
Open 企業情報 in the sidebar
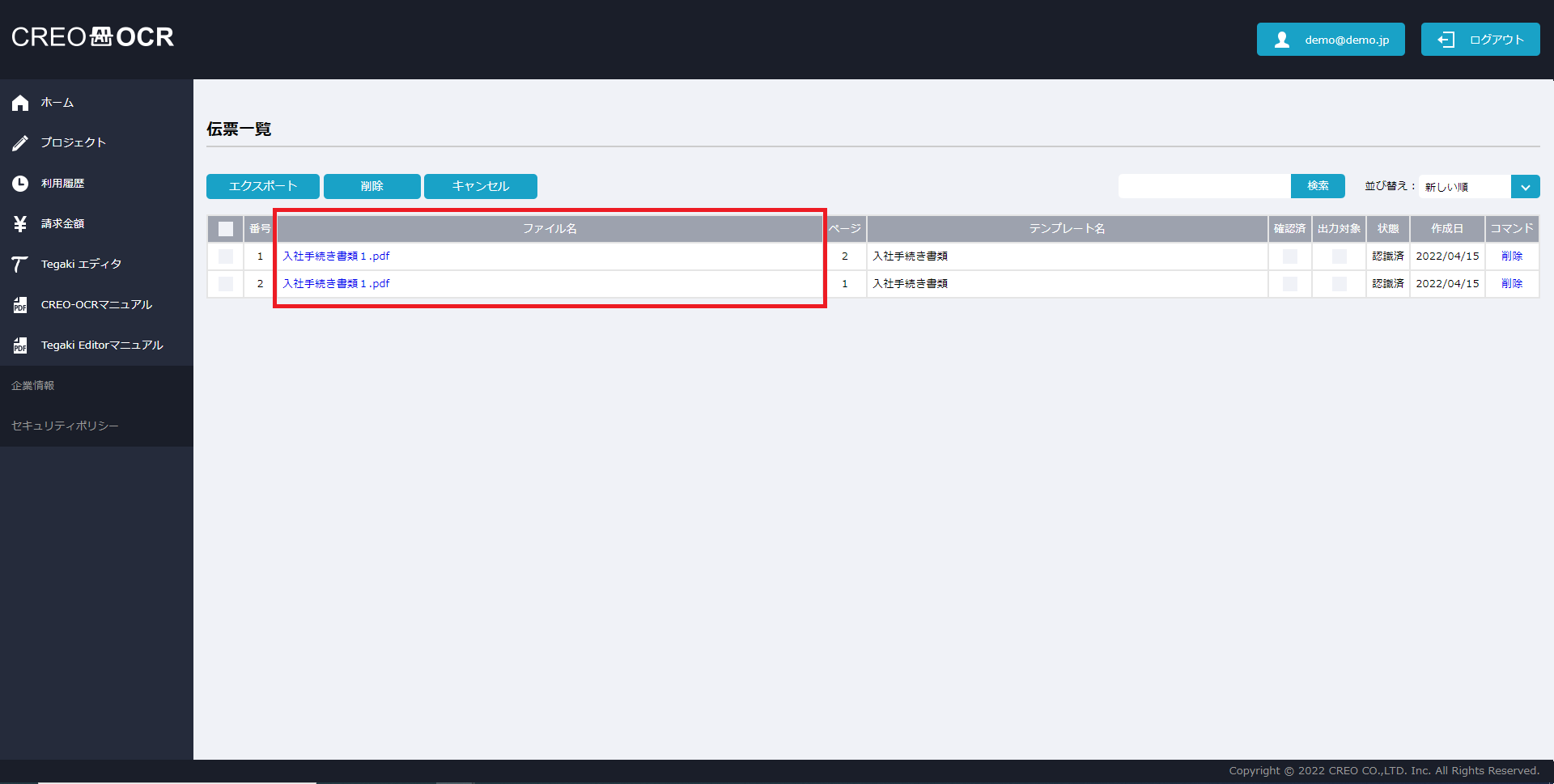pyautogui.click(x=33, y=386)
